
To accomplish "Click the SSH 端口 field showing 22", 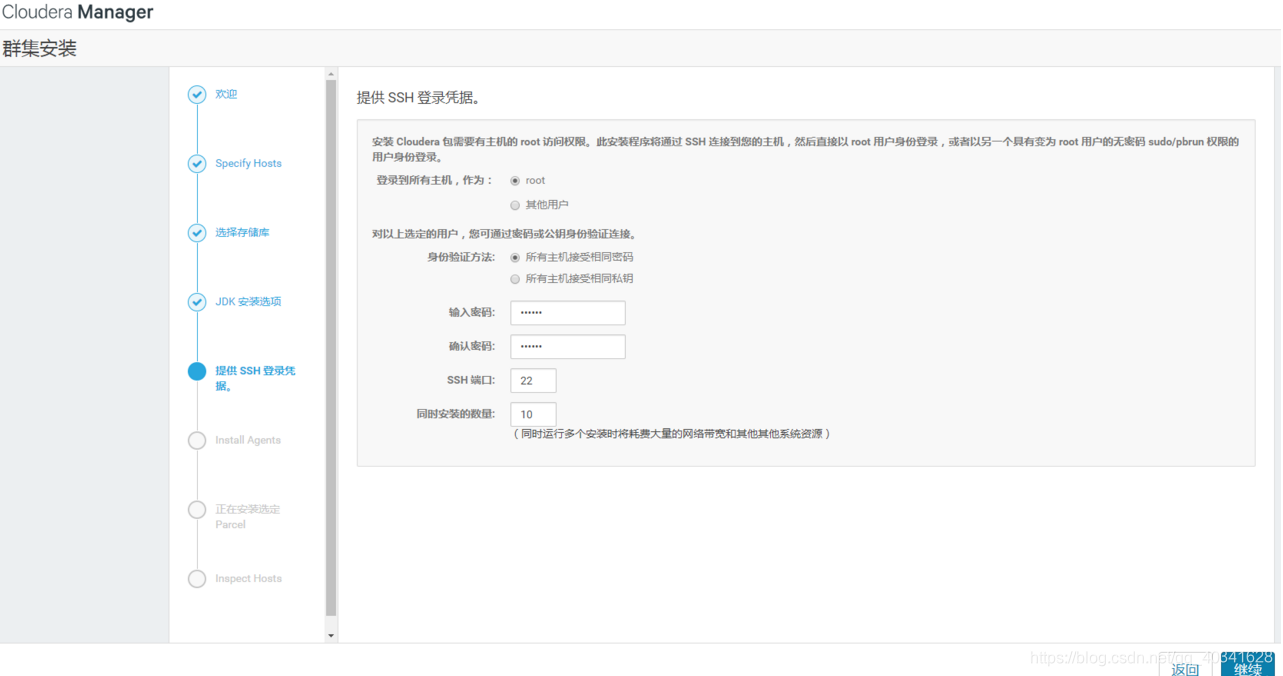I will 533,381.
